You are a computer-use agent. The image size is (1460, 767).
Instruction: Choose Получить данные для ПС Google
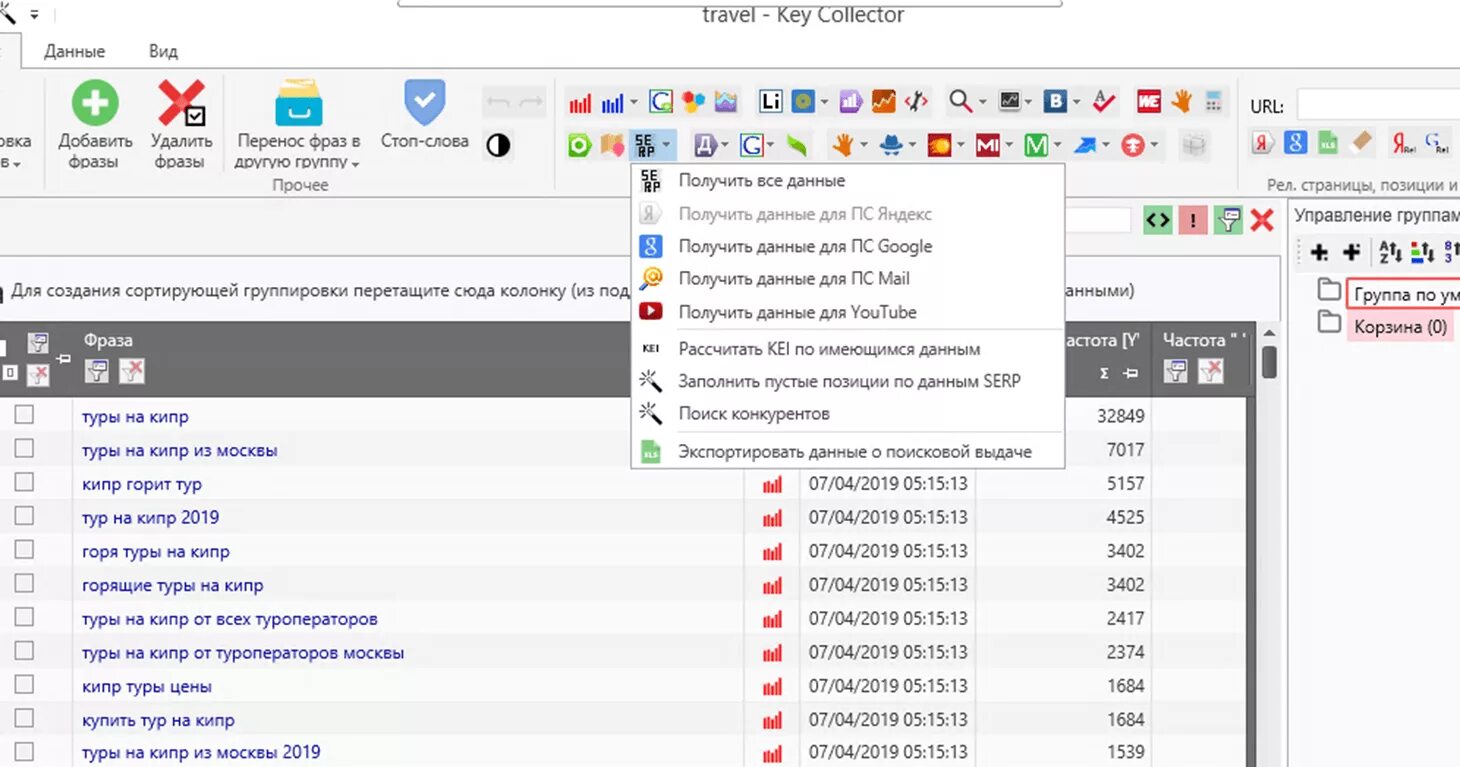[x=805, y=246]
